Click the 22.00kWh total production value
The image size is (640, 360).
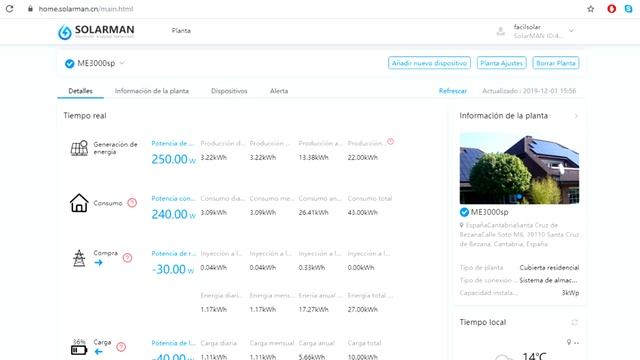[x=362, y=158]
